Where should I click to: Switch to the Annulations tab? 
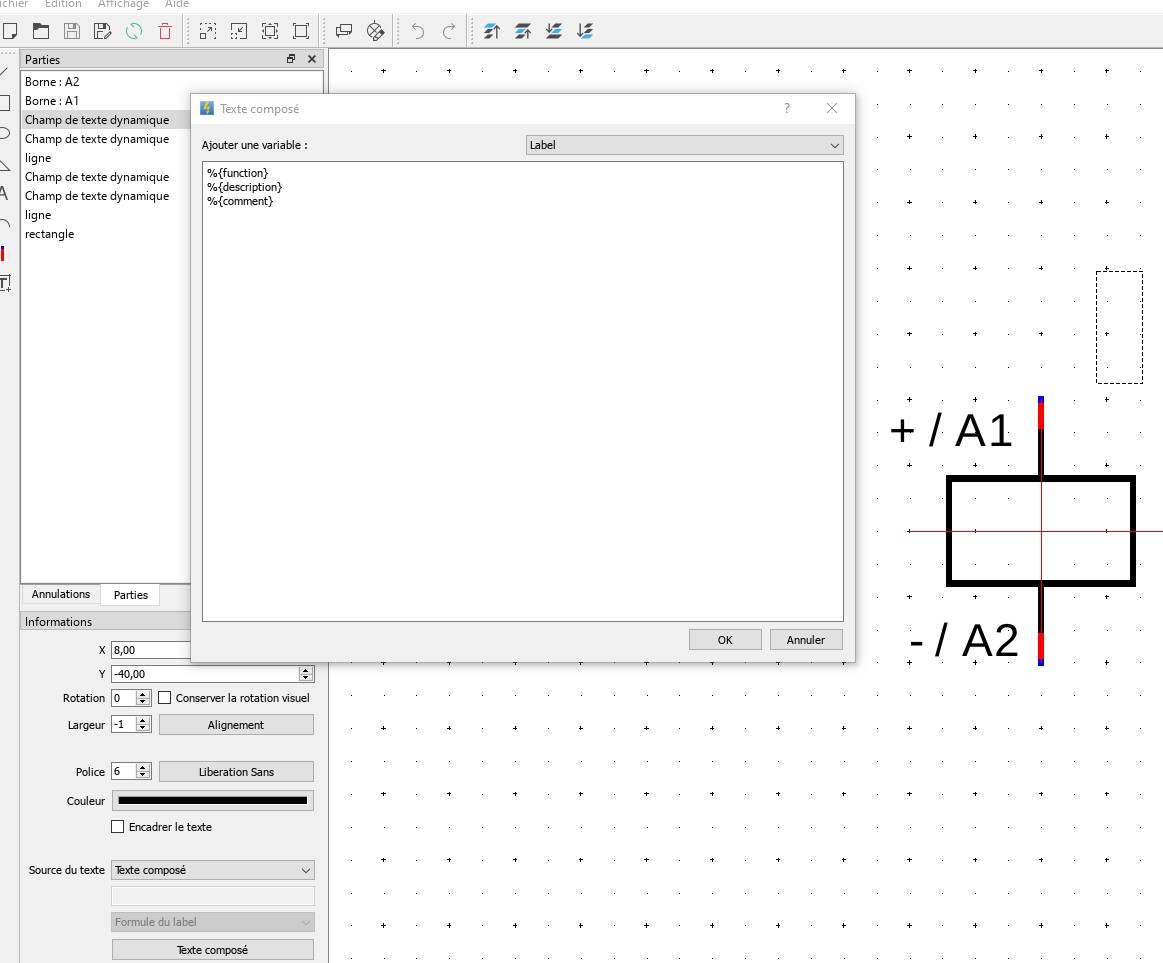(x=61, y=594)
